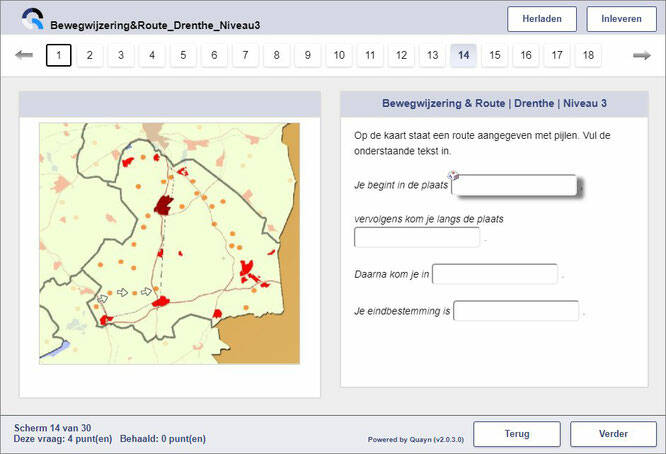Image resolution: width=666 pixels, height=454 pixels.
Task: Jump to question 1
Action: (x=59, y=55)
